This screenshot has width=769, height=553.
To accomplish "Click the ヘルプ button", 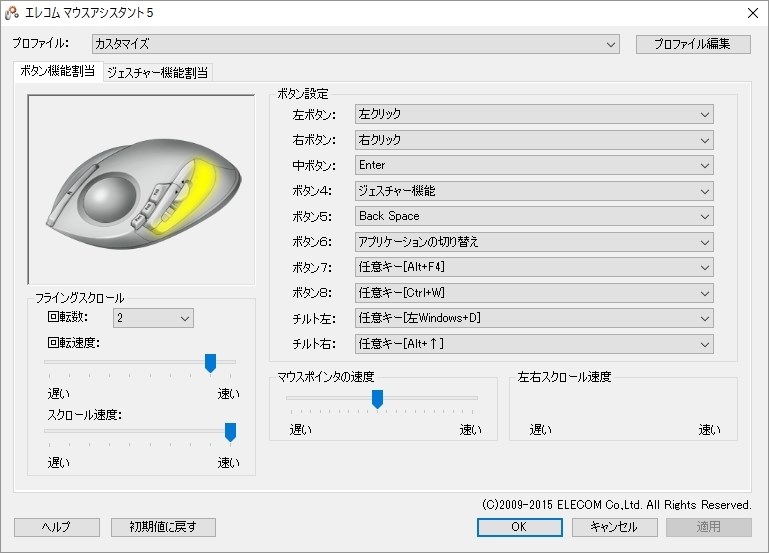I will click(57, 527).
